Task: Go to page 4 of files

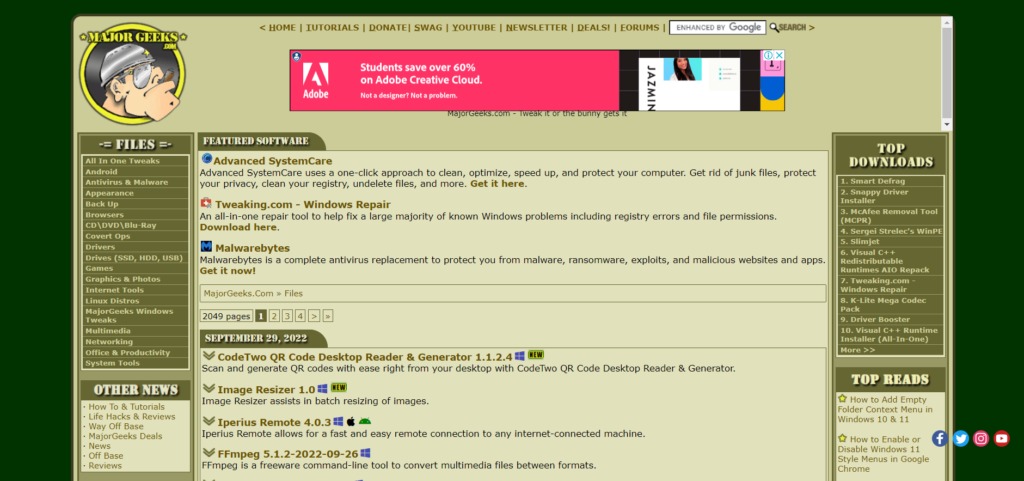Action: click(x=300, y=316)
